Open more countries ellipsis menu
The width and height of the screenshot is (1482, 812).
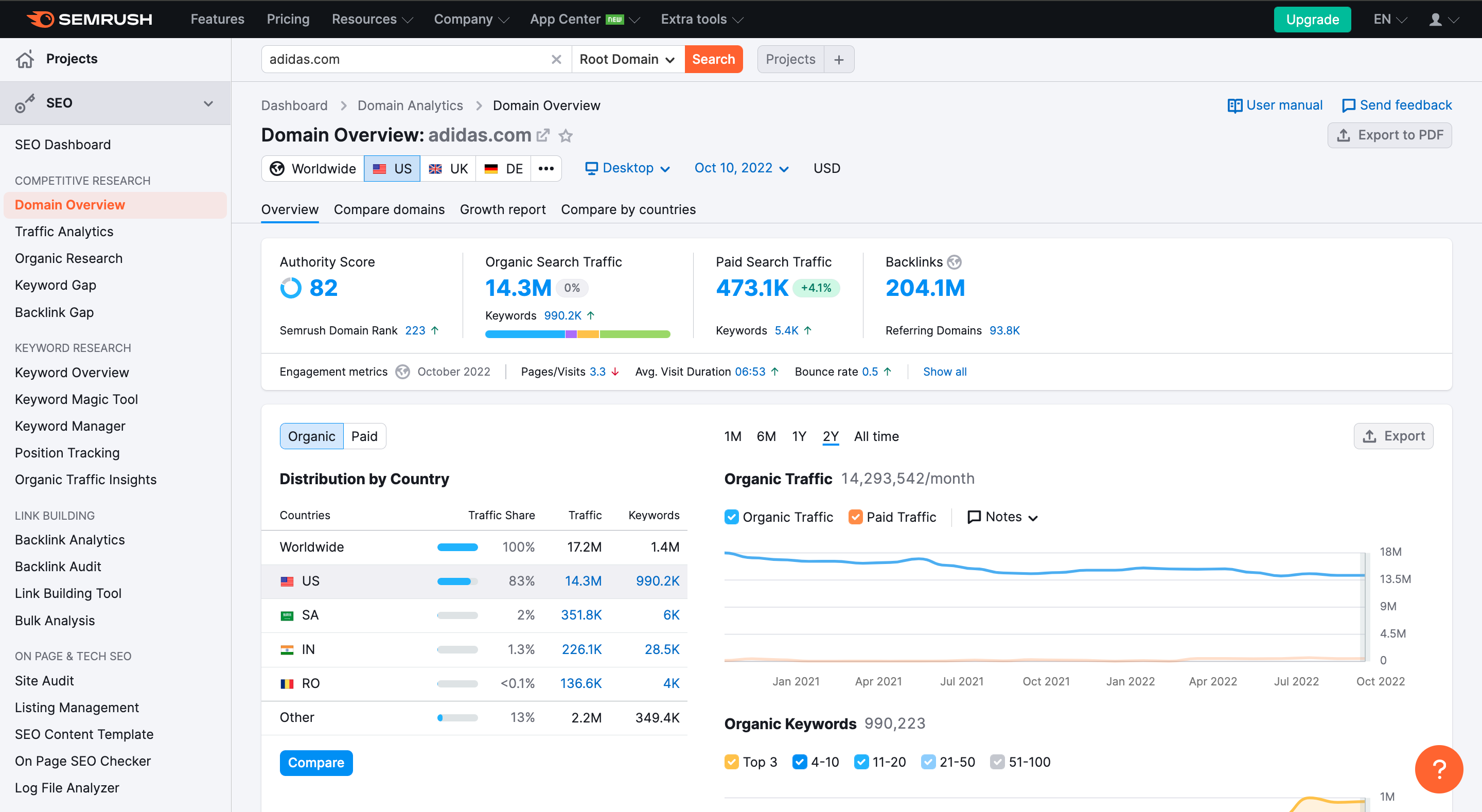[x=546, y=169]
